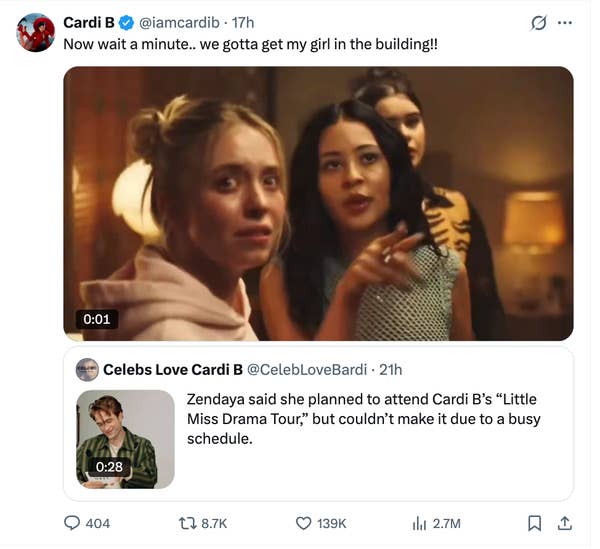Screen dimensions: 600x549
Task: Open the three-dot more options menu
Action: pyautogui.click(x=565, y=23)
